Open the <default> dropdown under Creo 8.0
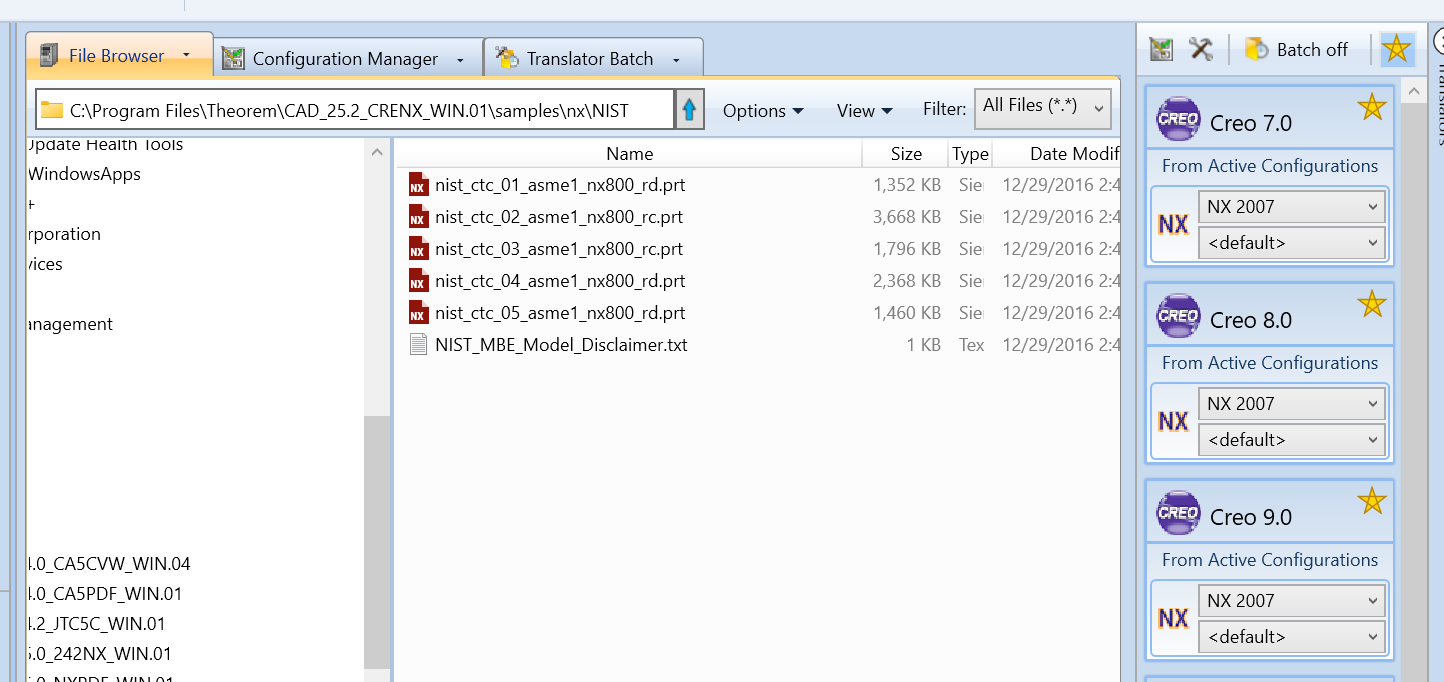Screen dimensions: 1444x682 pyautogui.click(x=1291, y=439)
